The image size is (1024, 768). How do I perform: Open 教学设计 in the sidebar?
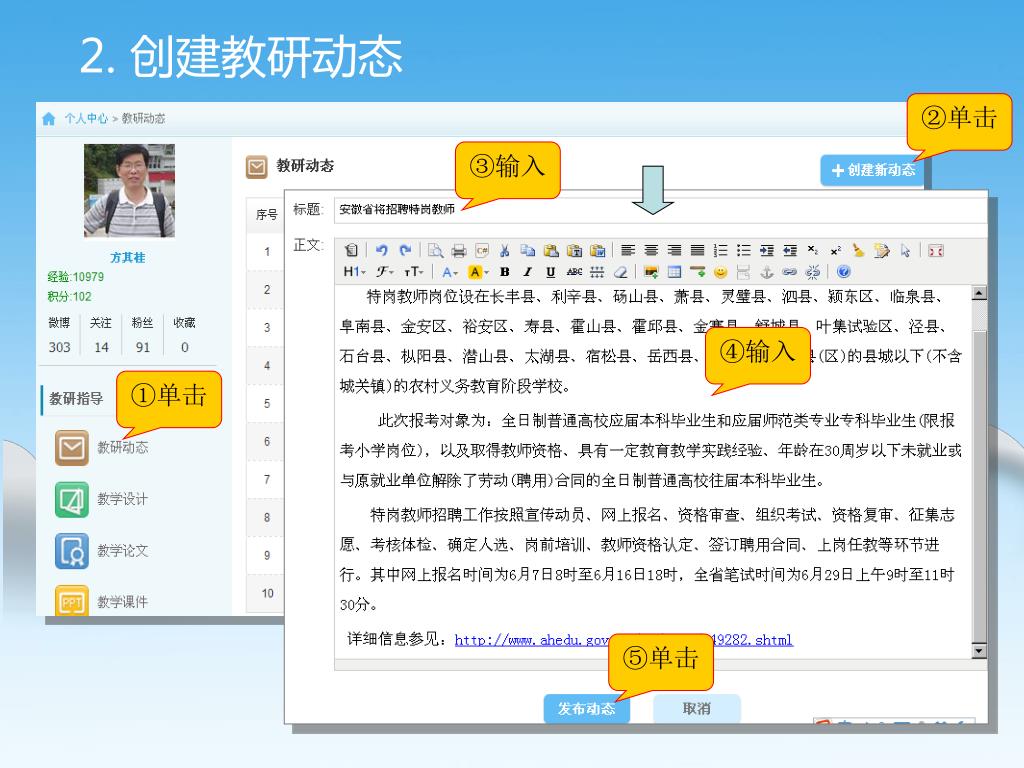[103, 500]
